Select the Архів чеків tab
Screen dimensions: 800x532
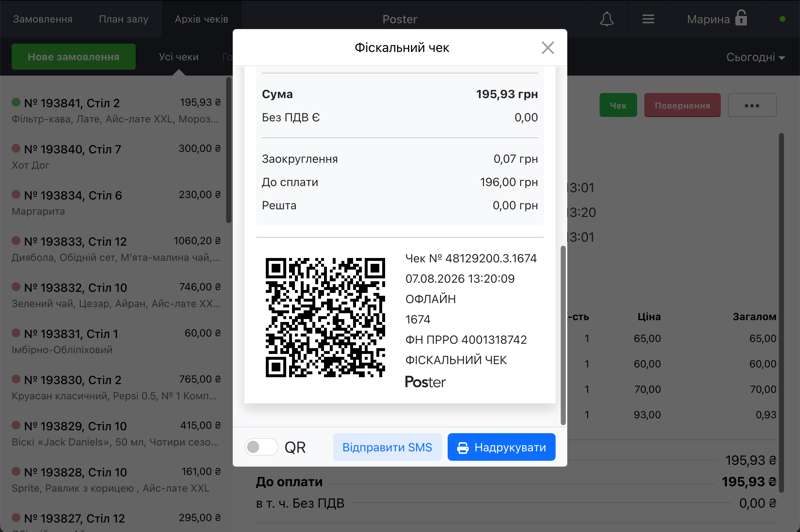(202, 19)
